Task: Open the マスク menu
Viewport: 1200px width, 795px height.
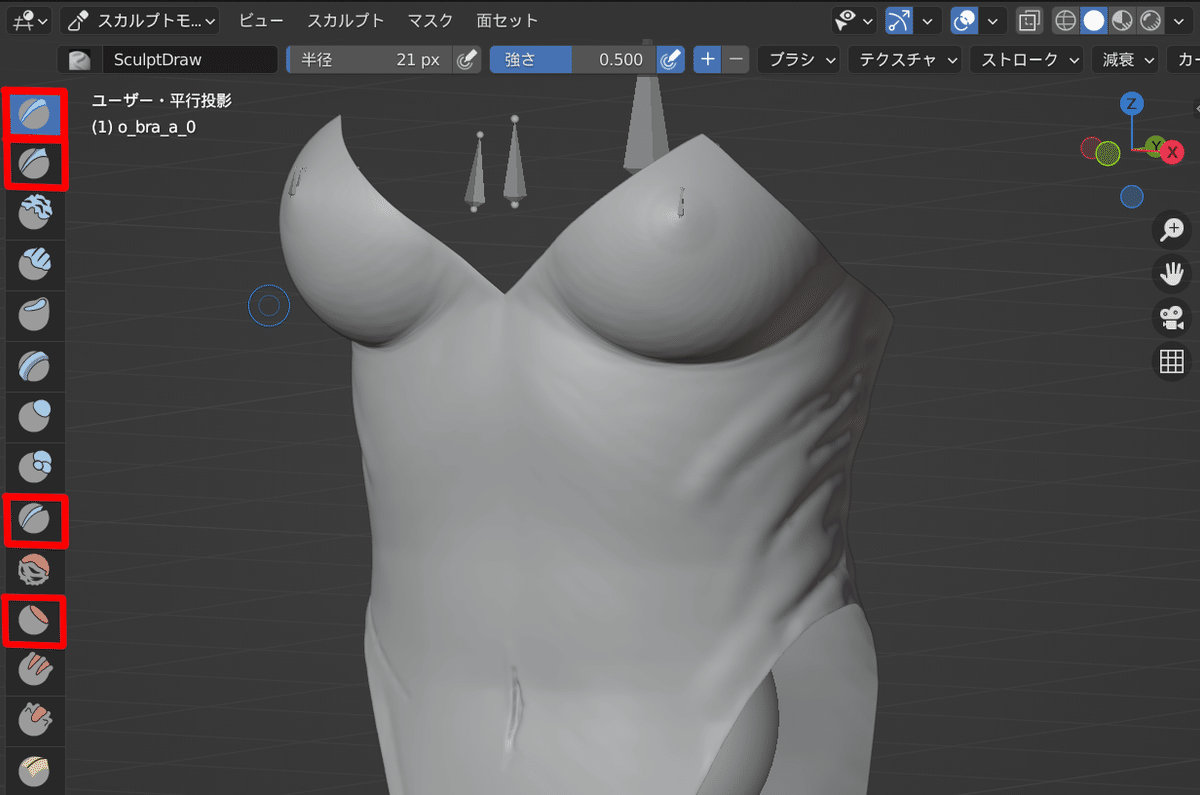Action: coord(430,20)
